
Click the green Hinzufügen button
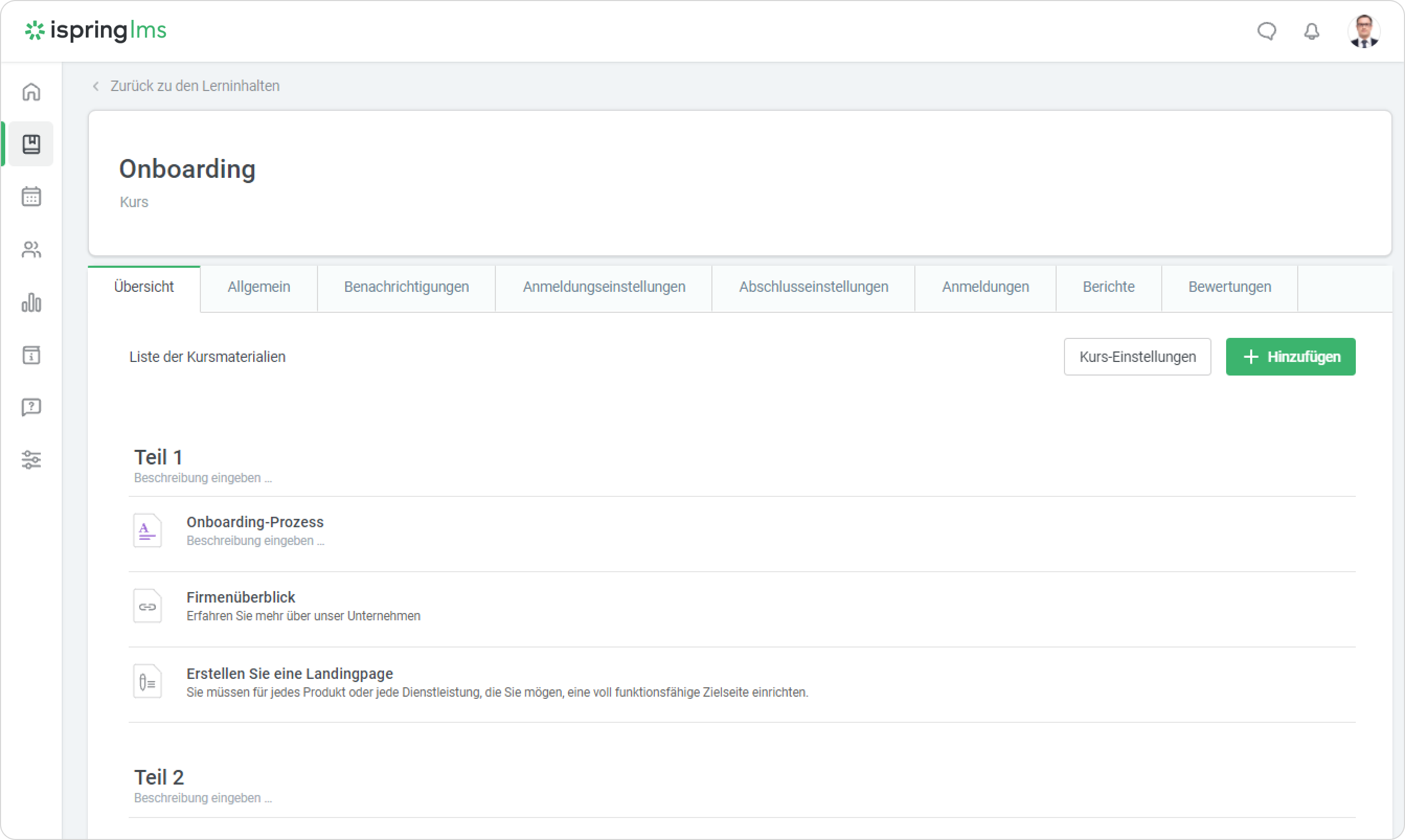pyautogui.click(x=1290, y=357)
